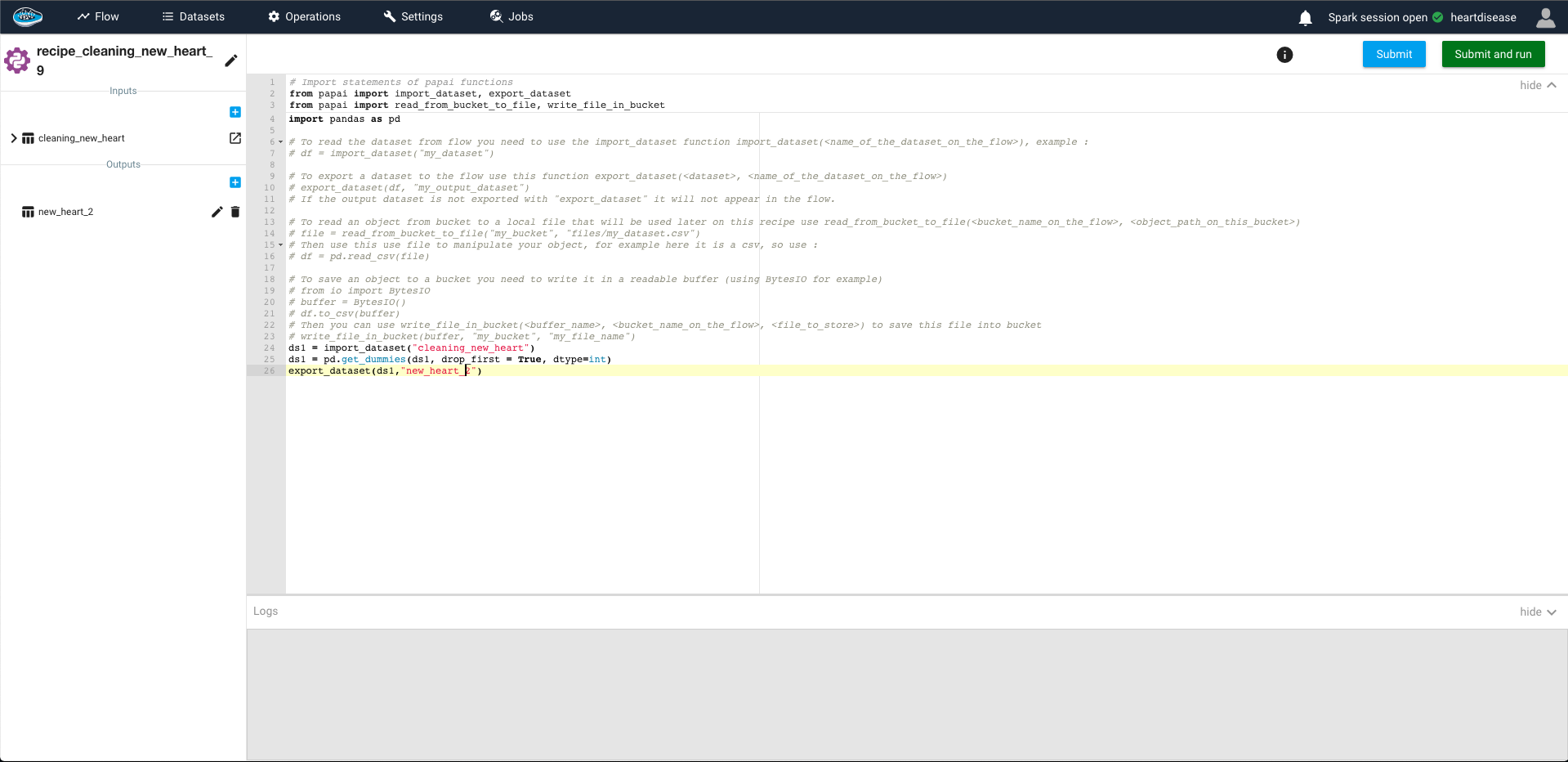Hide the Logs panel
This screenshot has height=762, width=1568.
[1538, 612]
